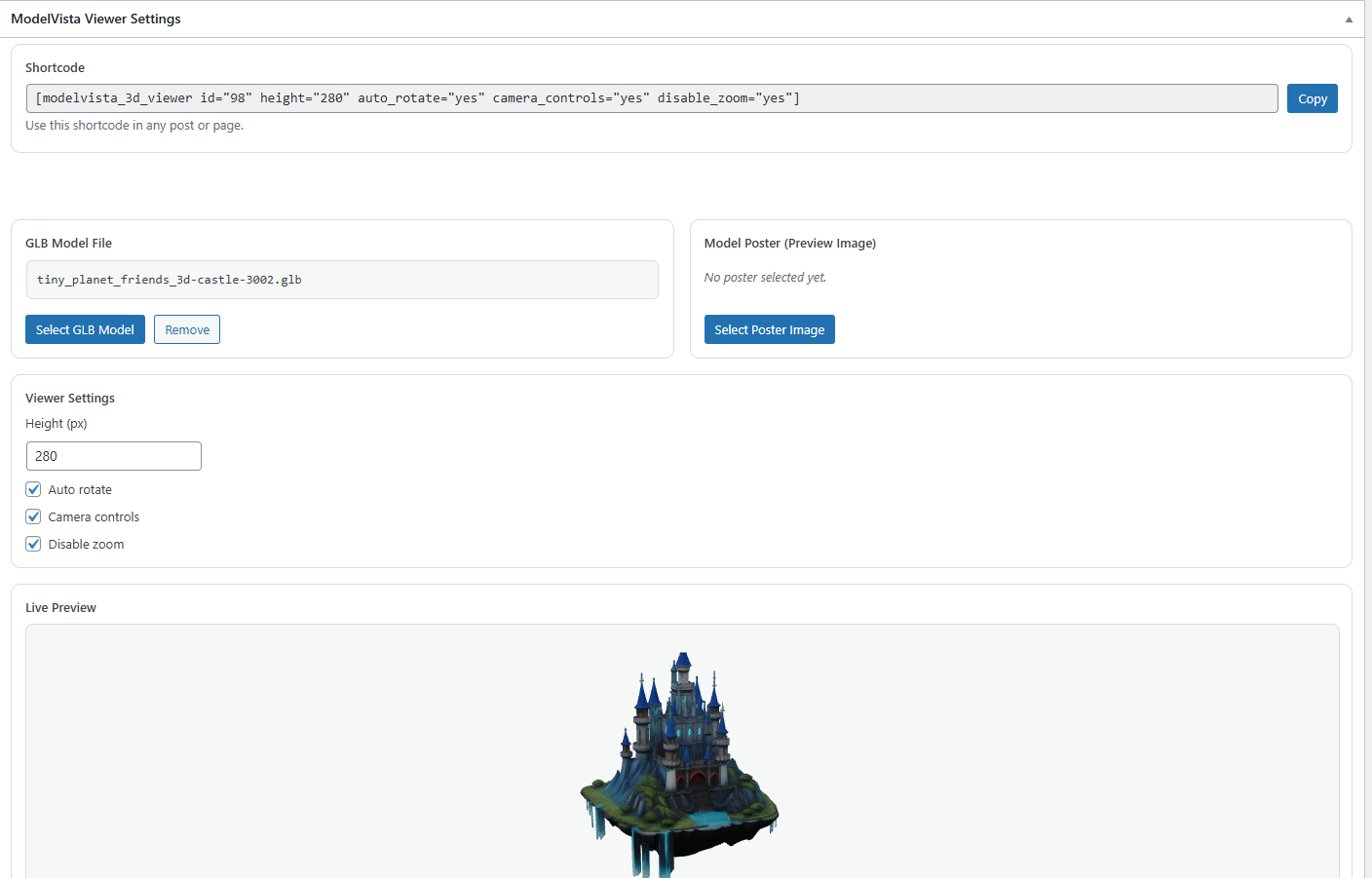Click Remove to clear the GLB model

point(186,329)
